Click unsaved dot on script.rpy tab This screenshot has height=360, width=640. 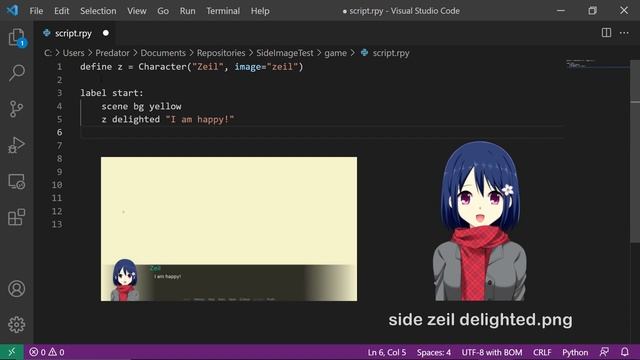point(106,33)
